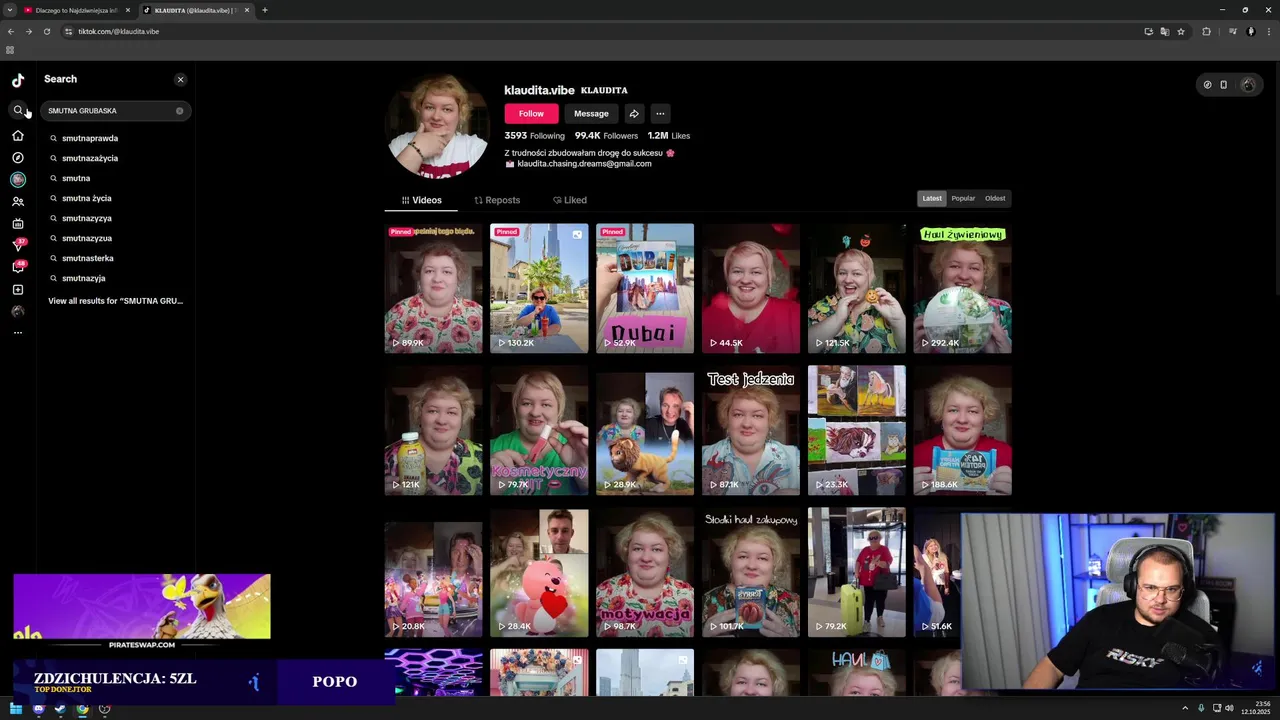Click the avatar in top-right pill
The height and width of the screenshot is (720, 1280).
pos(1247,85)
